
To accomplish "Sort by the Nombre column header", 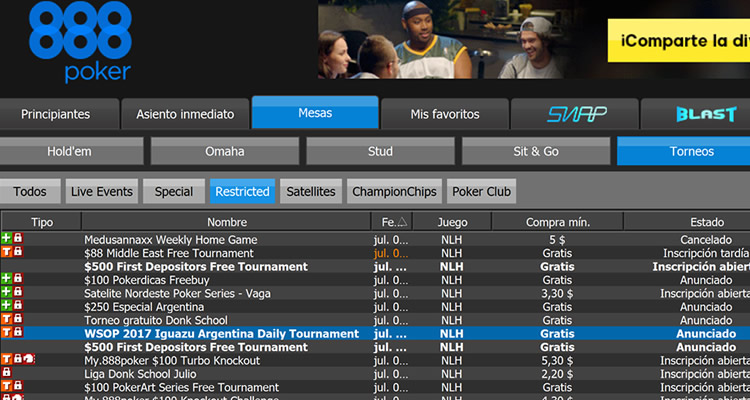I will [227, 222].
